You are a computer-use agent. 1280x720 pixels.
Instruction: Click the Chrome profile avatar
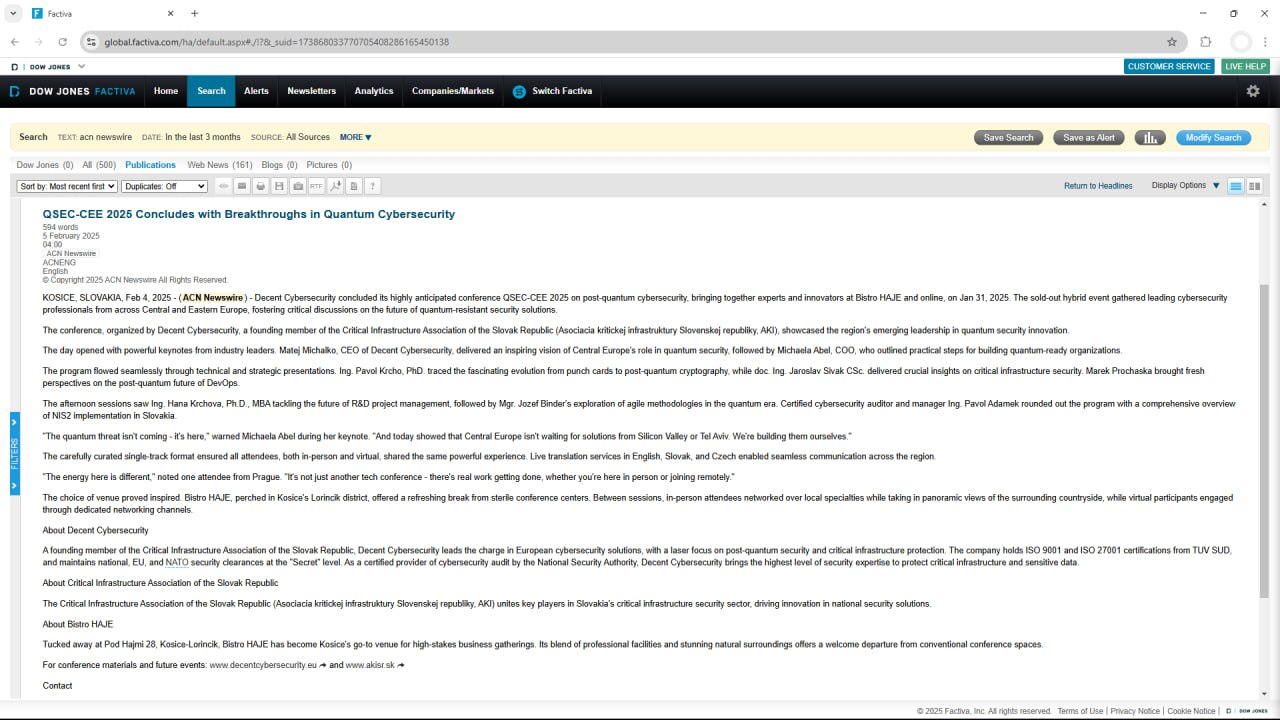(x=1241, y=42)
